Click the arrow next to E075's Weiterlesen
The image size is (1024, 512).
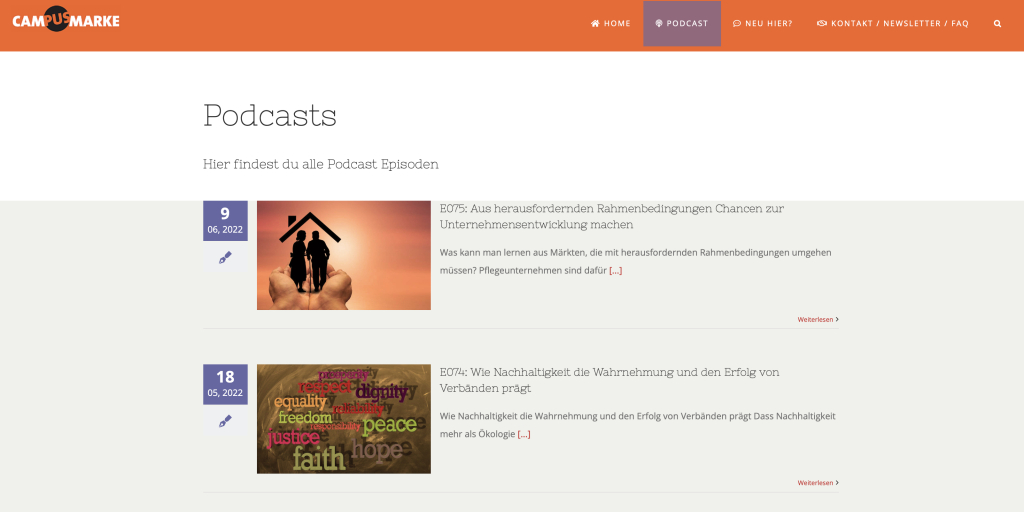837,319
